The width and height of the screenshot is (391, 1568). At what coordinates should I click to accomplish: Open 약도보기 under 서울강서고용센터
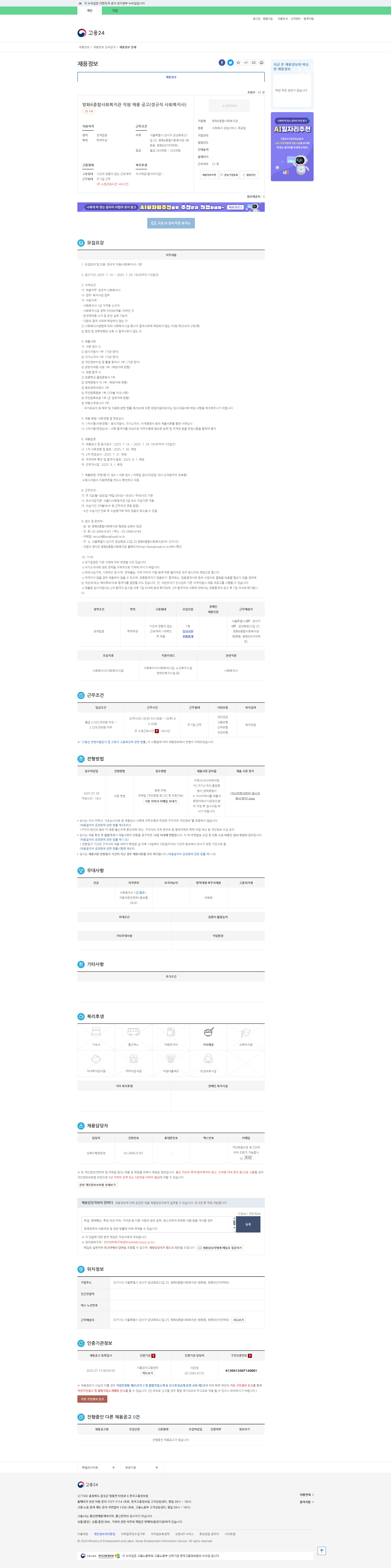pos(148,1373)
